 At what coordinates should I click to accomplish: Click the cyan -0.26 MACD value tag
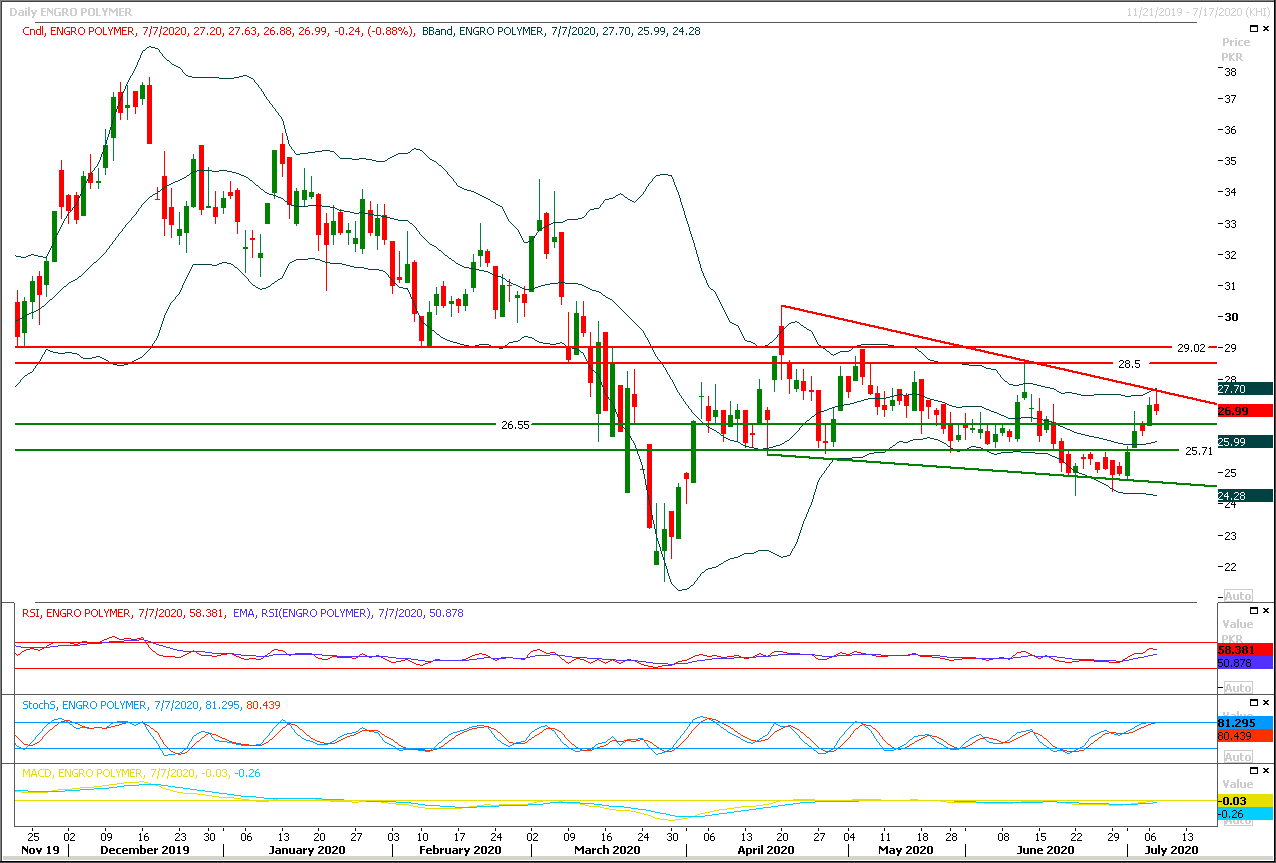1244,814
